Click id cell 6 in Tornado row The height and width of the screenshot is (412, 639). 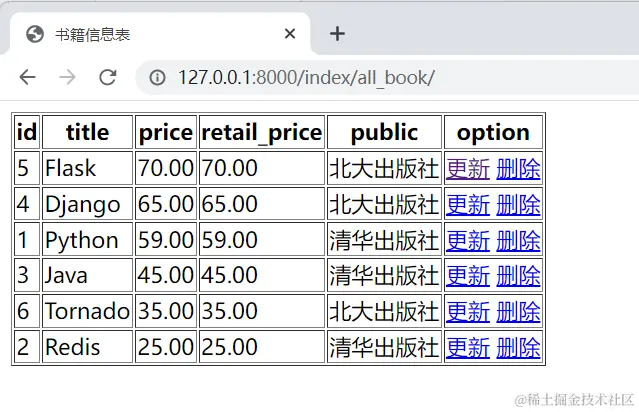pyautogui.click(x=27, y=311)
